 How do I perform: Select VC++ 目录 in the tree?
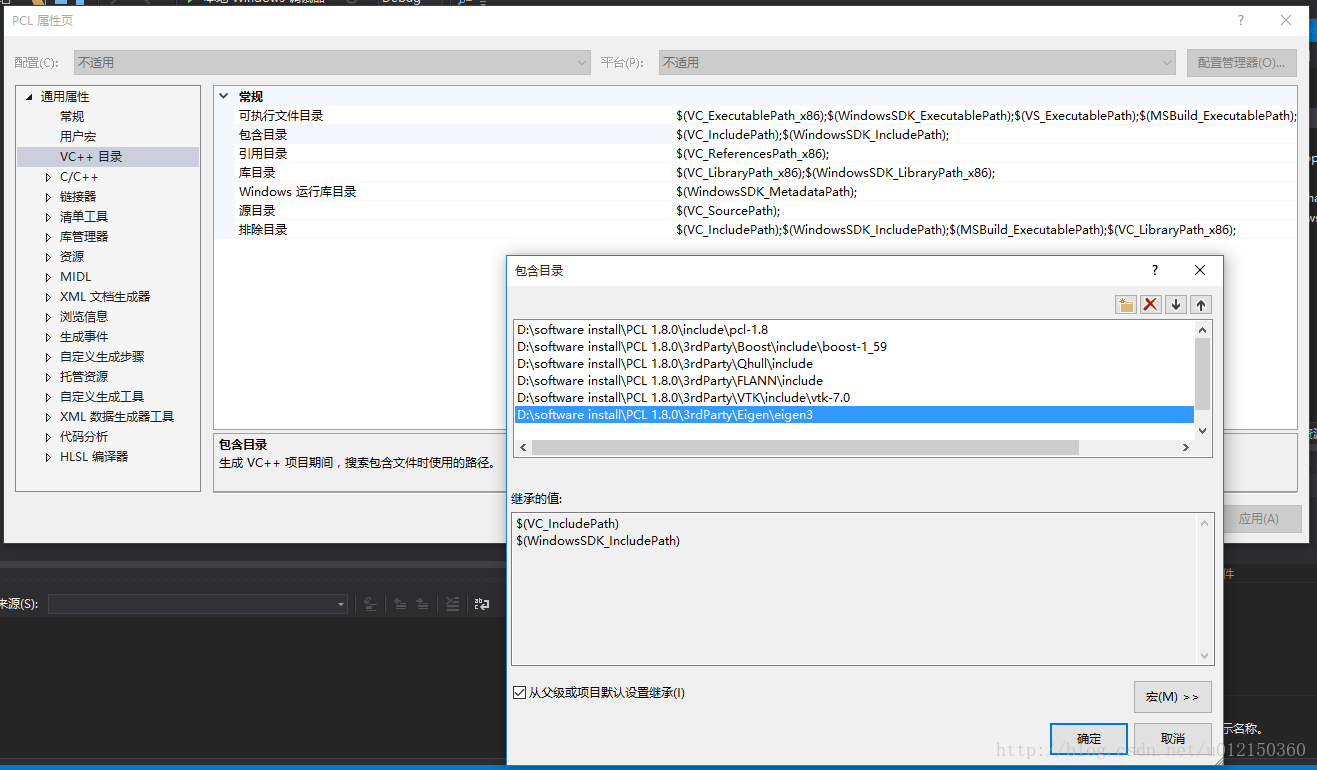tap(91, 157)
